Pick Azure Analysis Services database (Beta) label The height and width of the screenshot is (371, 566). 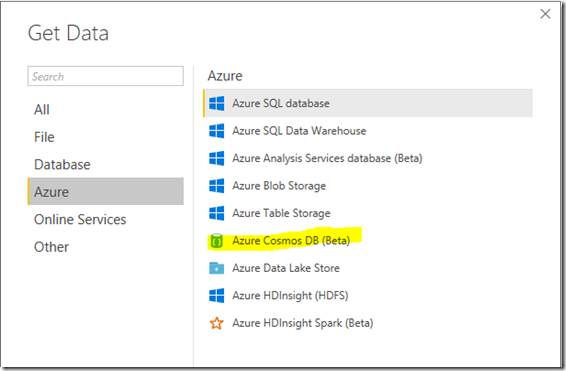click(x=327, y=158)
